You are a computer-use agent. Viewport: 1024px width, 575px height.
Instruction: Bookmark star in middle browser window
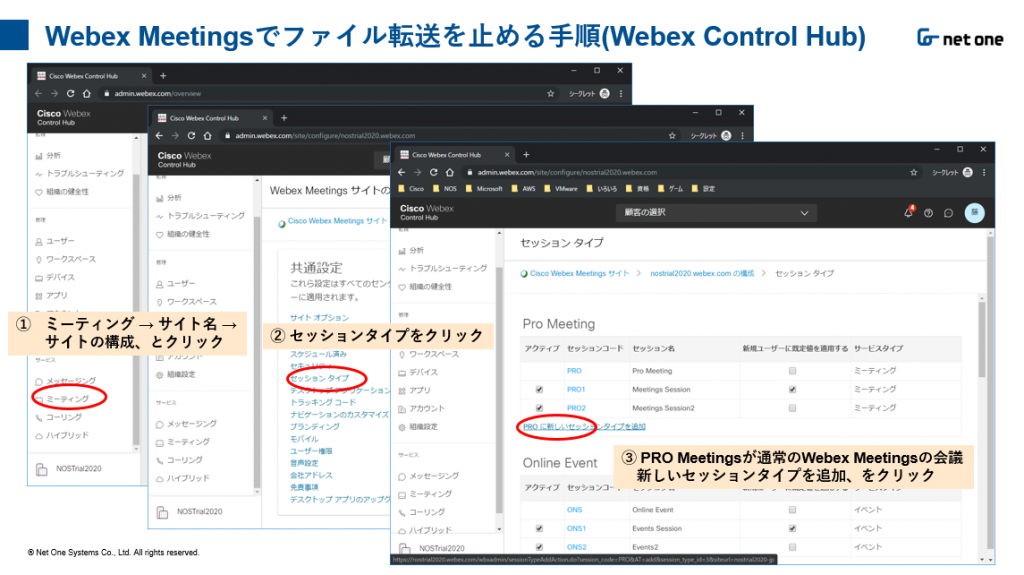pos(672,136)
